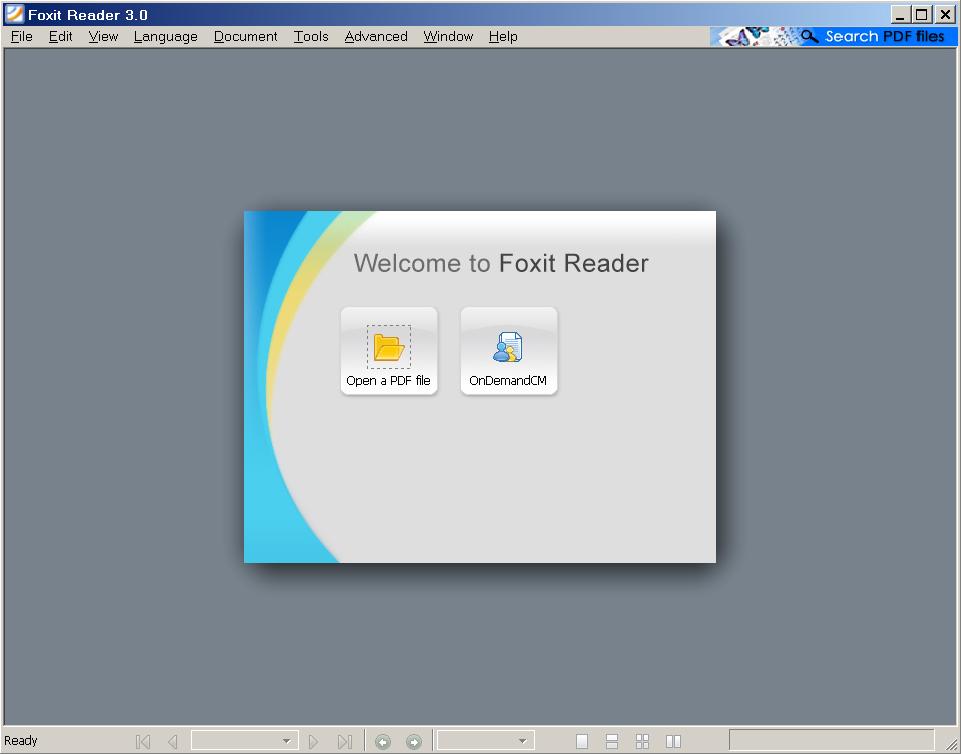Jump to last page button

point(344,741)
